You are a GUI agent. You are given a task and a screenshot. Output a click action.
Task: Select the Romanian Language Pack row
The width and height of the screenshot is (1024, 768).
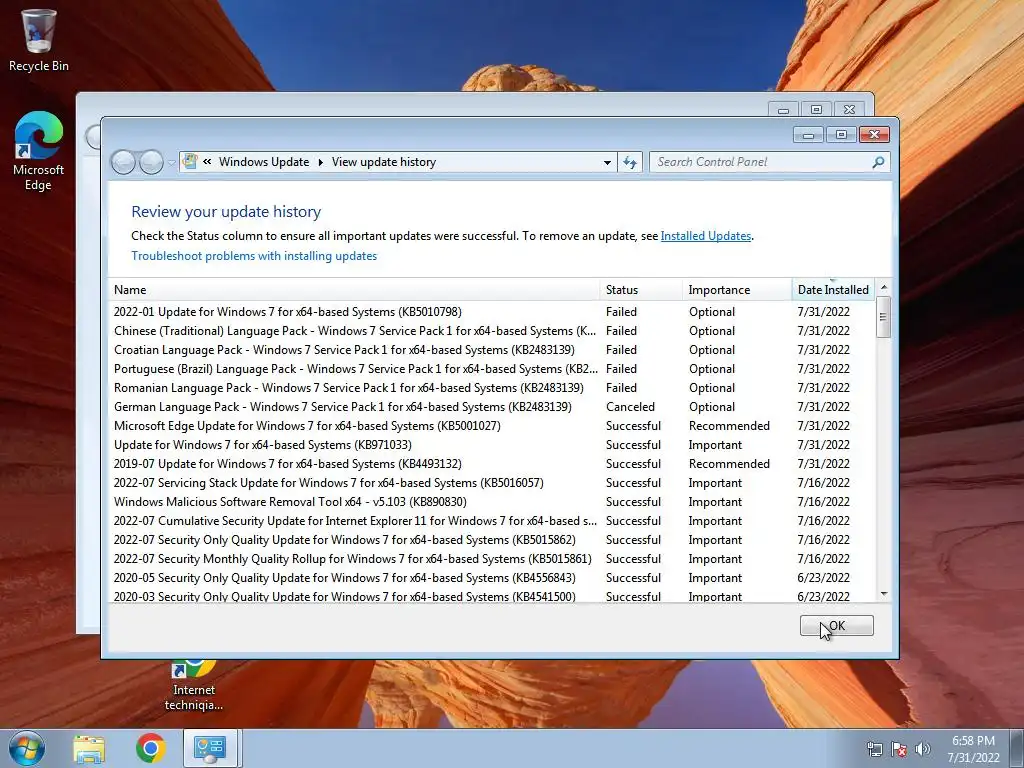491,388
